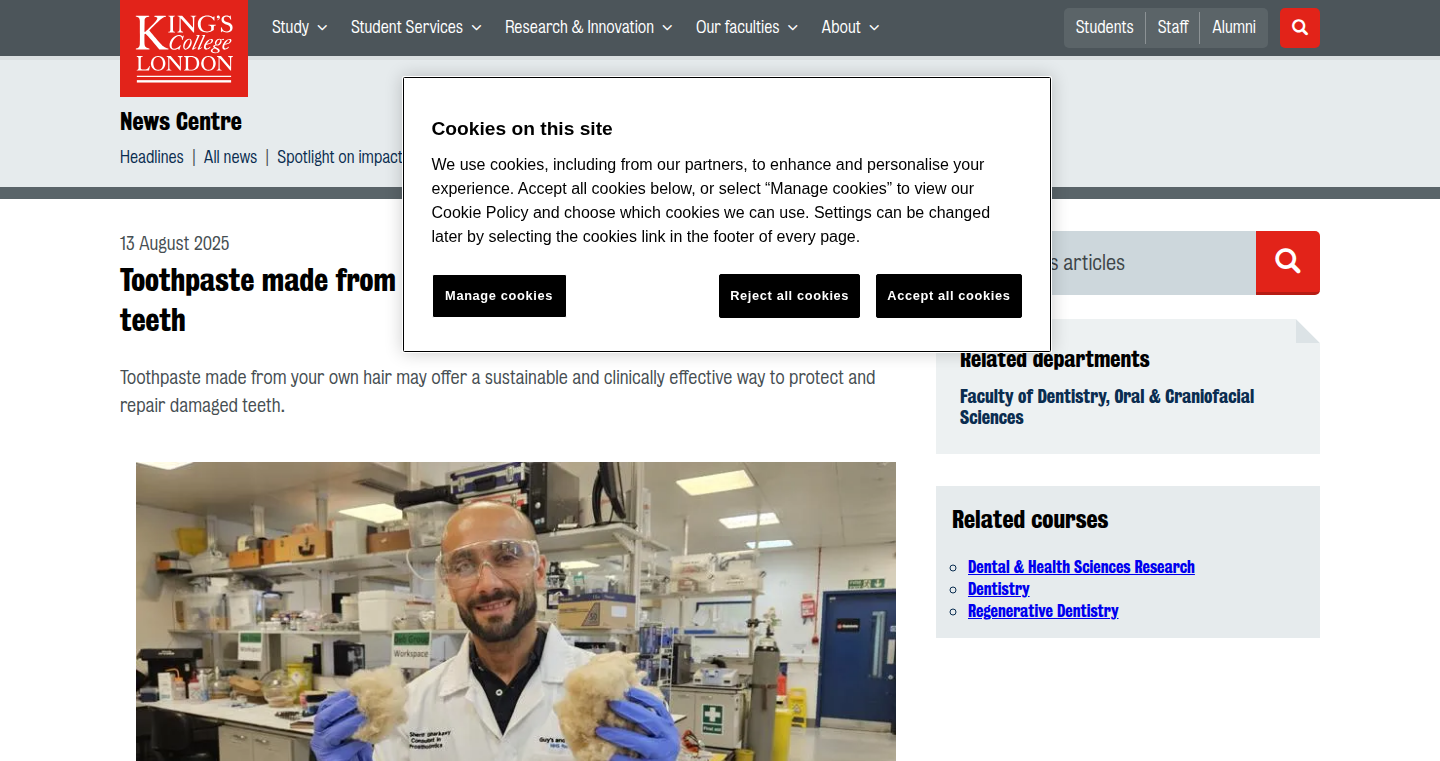This screenshot has height=761, width=1440.
Task: Expand the Study menu chevron
Action: tap(322, 28)
